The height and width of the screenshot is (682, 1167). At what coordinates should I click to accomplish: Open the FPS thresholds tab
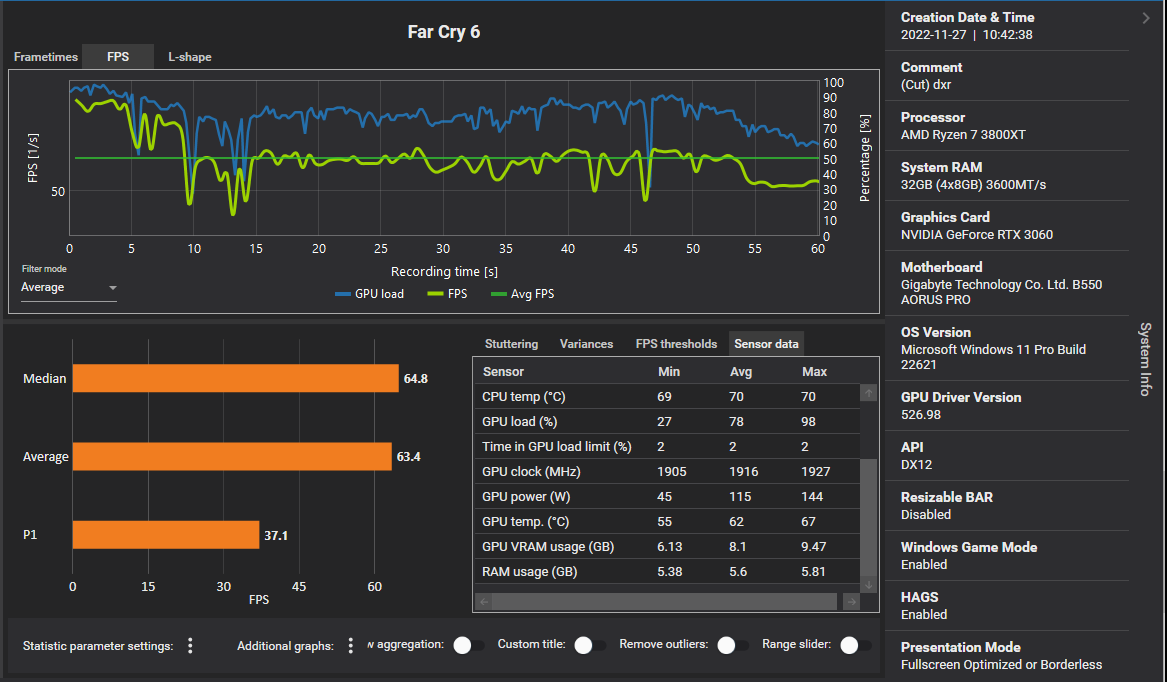pyautogui.click(x=676, y=343)
